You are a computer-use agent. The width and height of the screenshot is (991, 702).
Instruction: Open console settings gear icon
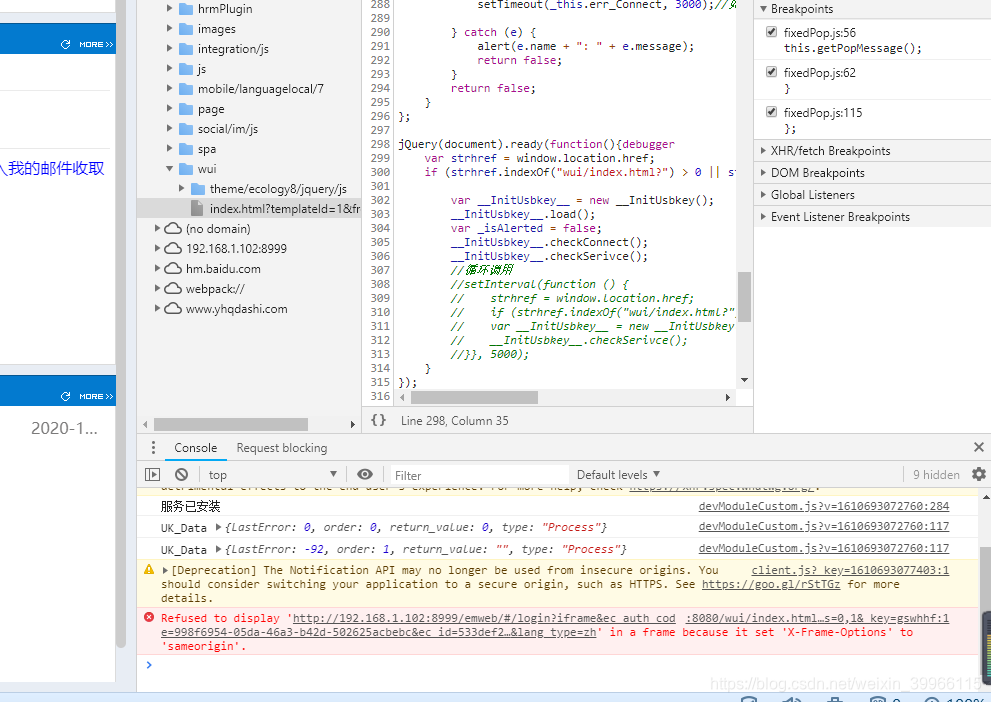[x=978, y=475]
